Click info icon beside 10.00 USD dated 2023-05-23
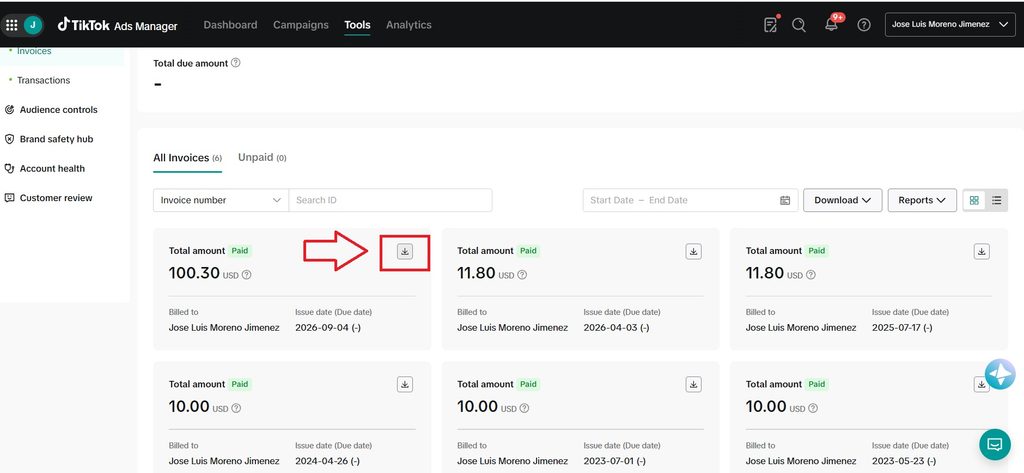The image size is (1024, 473). click(x=813, y=408)
